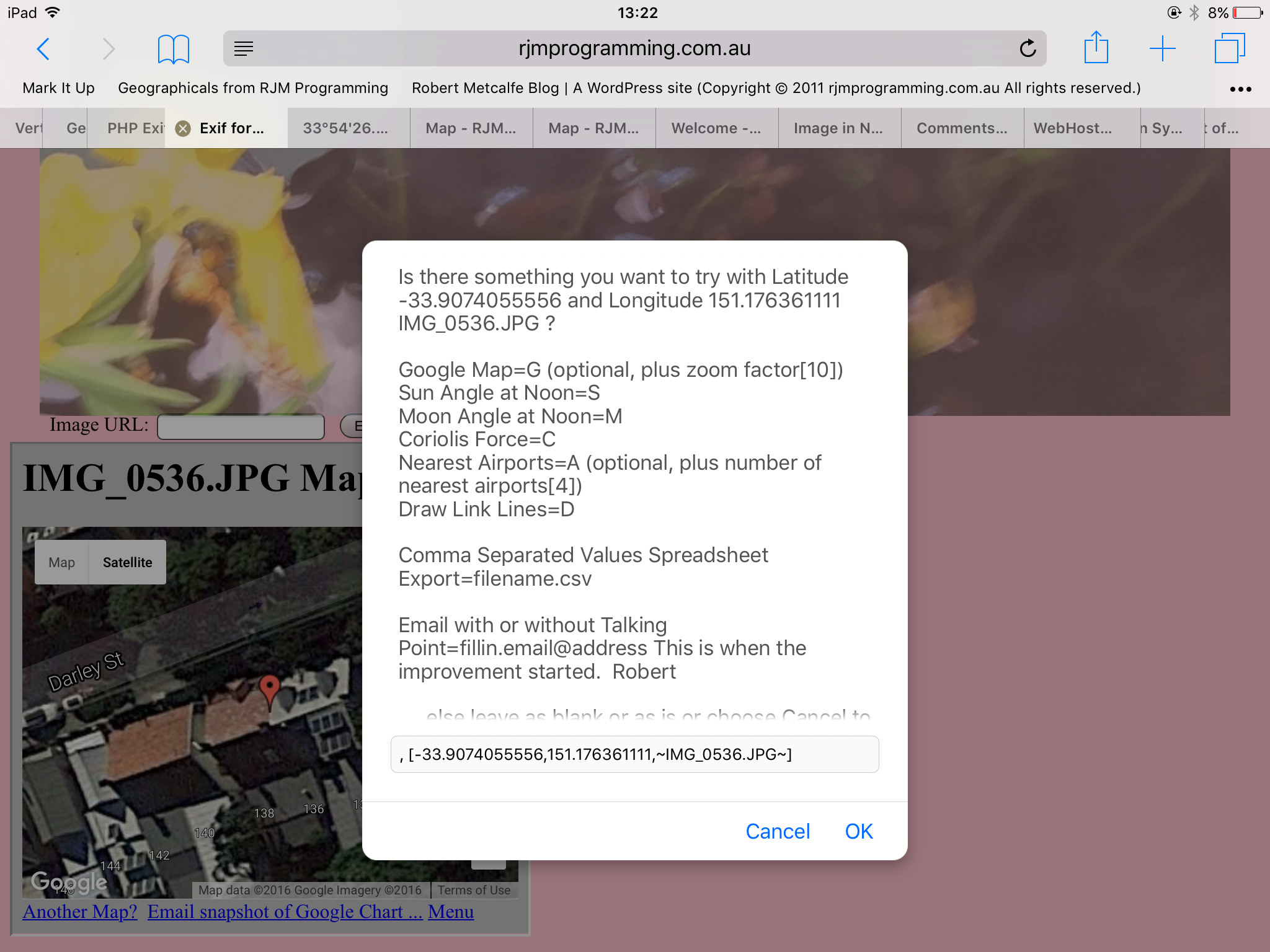Confirm the prompt dialog with OK
Screen dimensions: 1270x952
pyautogui.click(x=859, y=831)
